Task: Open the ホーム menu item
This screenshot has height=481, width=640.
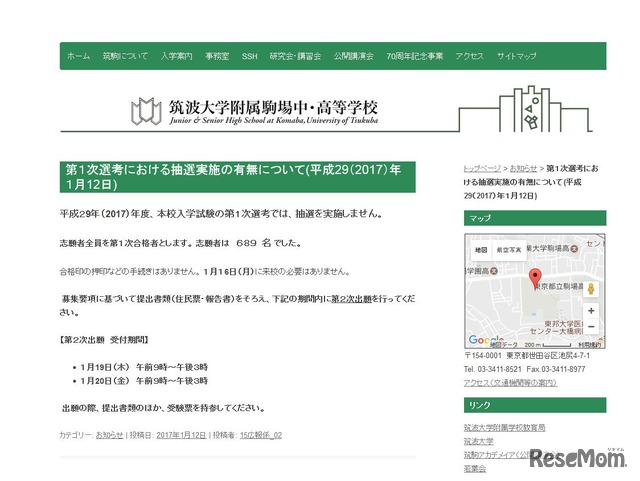Action: click(x=78, y=56)
